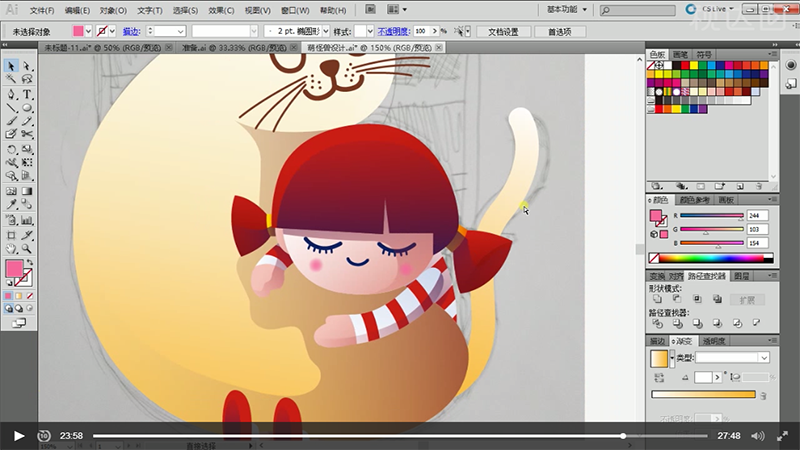Select the Scissors tool
Image resolution: width=800 pixels, height=450 pixels.
27,134
